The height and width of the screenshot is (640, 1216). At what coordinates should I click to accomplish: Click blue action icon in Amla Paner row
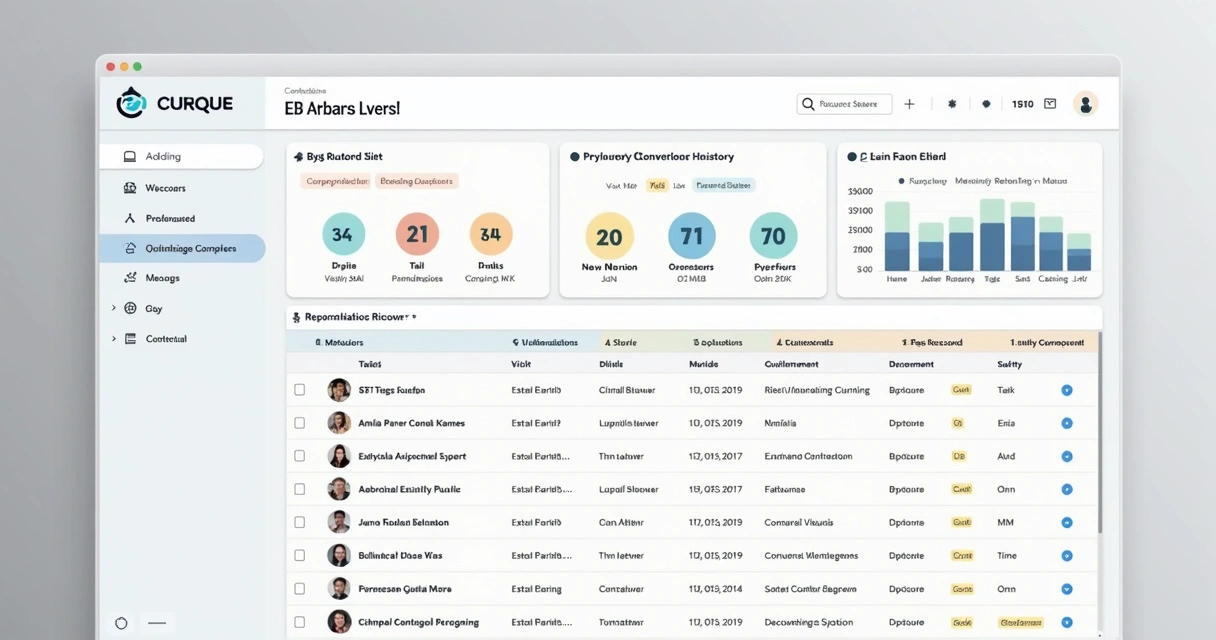pyautogui.click(x=1067, y=423)
